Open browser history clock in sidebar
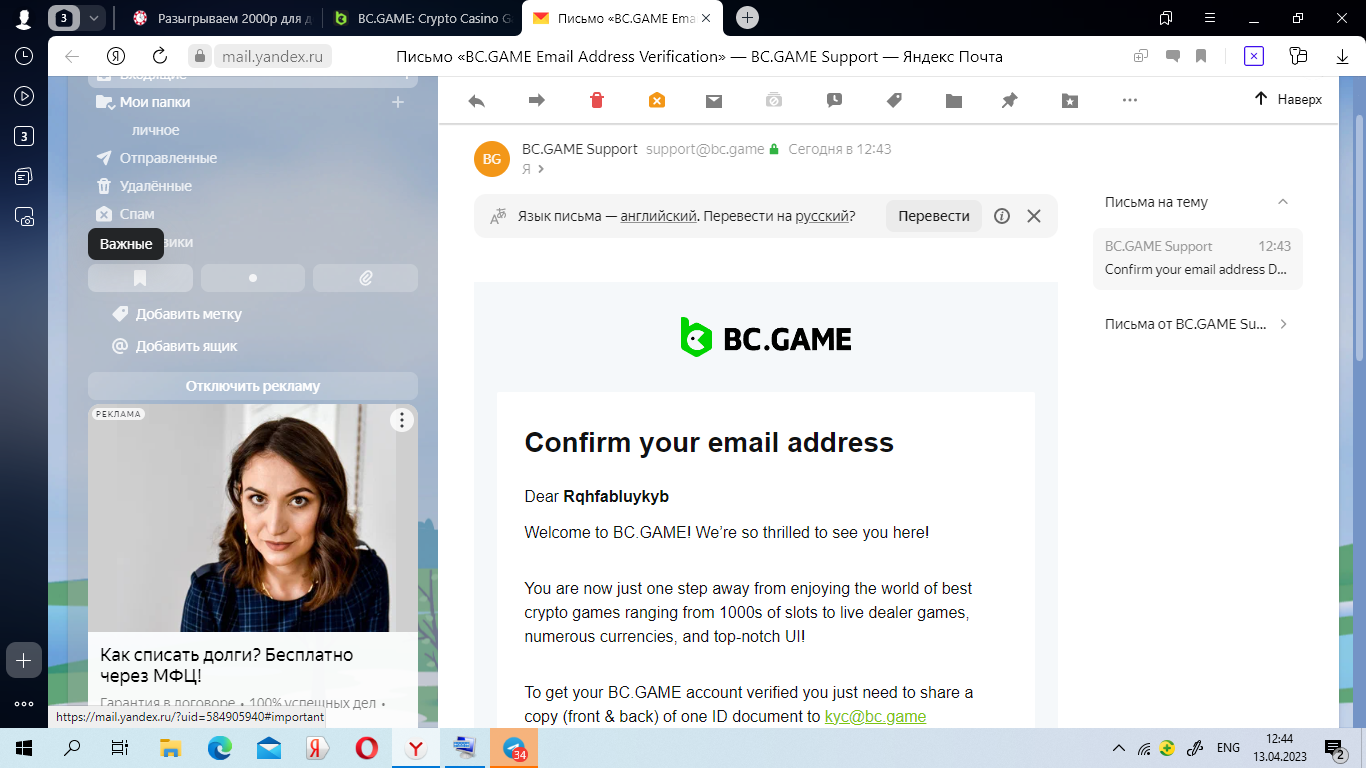 click(24, 56)
